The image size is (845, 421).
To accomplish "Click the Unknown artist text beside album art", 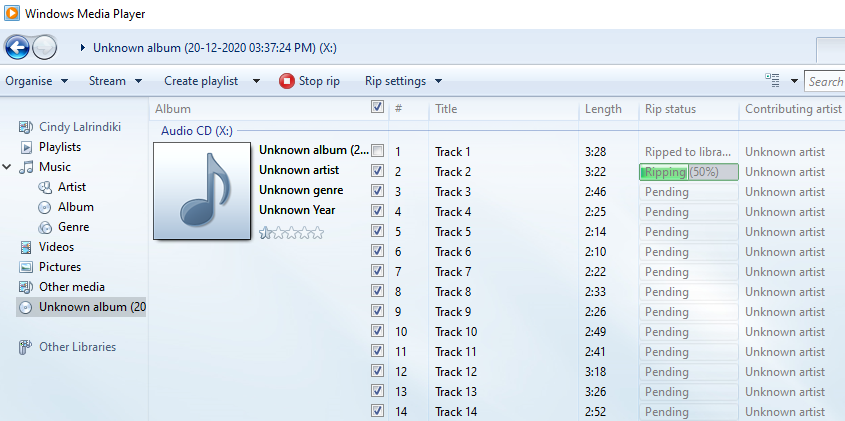I will [x=299, y=170].
